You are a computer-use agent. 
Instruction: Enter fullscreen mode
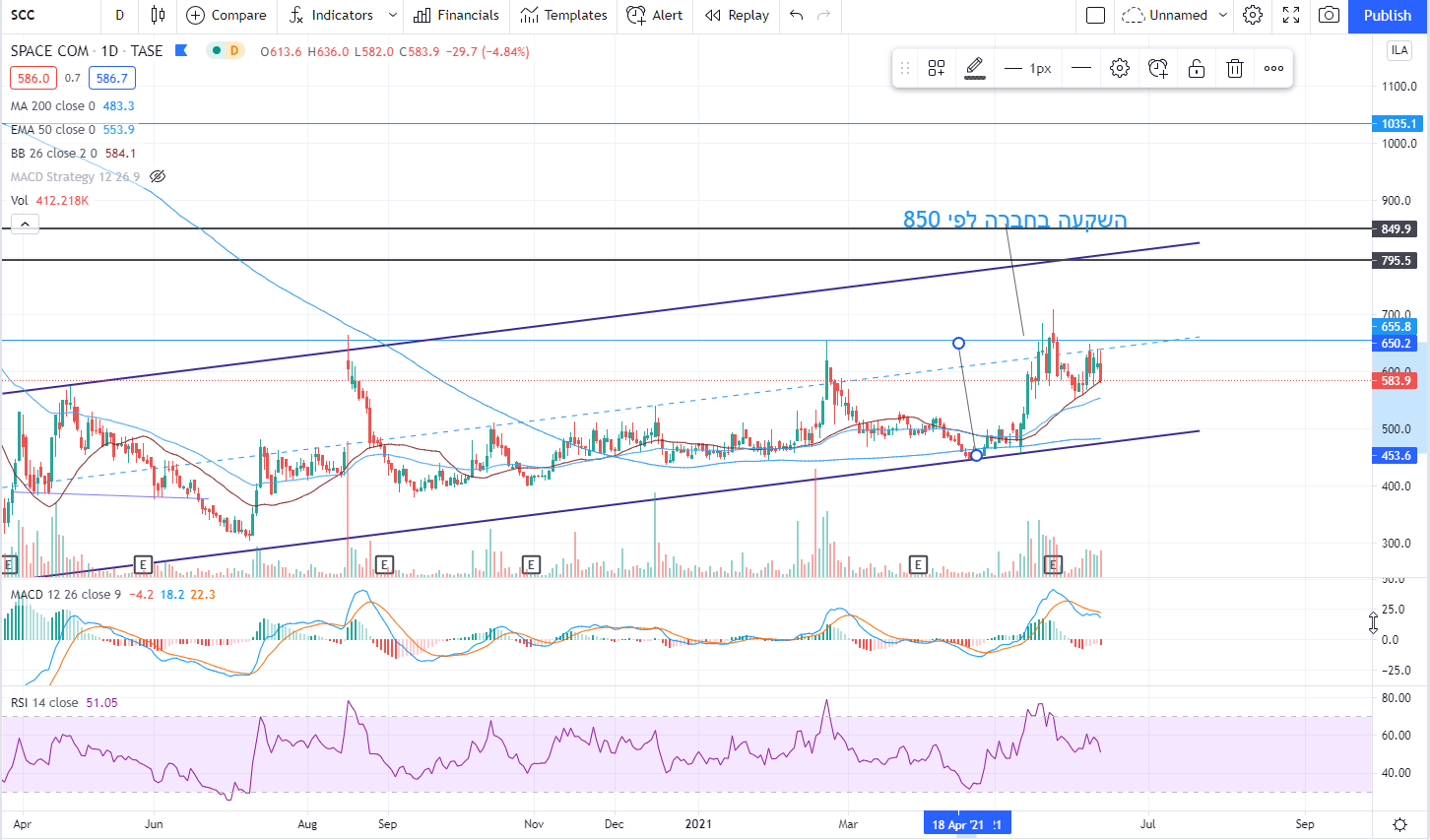pyautogui.click(x=1291, y=15)
